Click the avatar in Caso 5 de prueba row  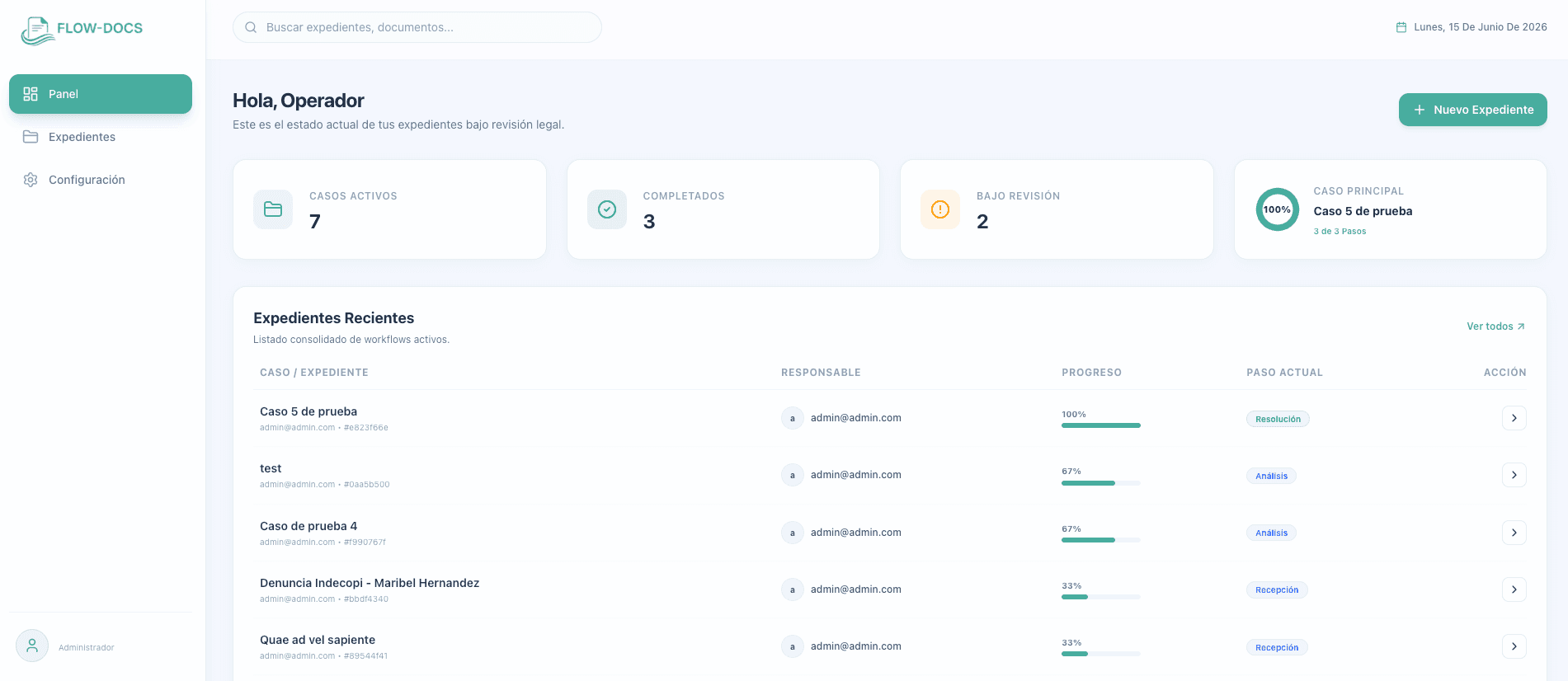pyautogui.click(x=793, y=418)
